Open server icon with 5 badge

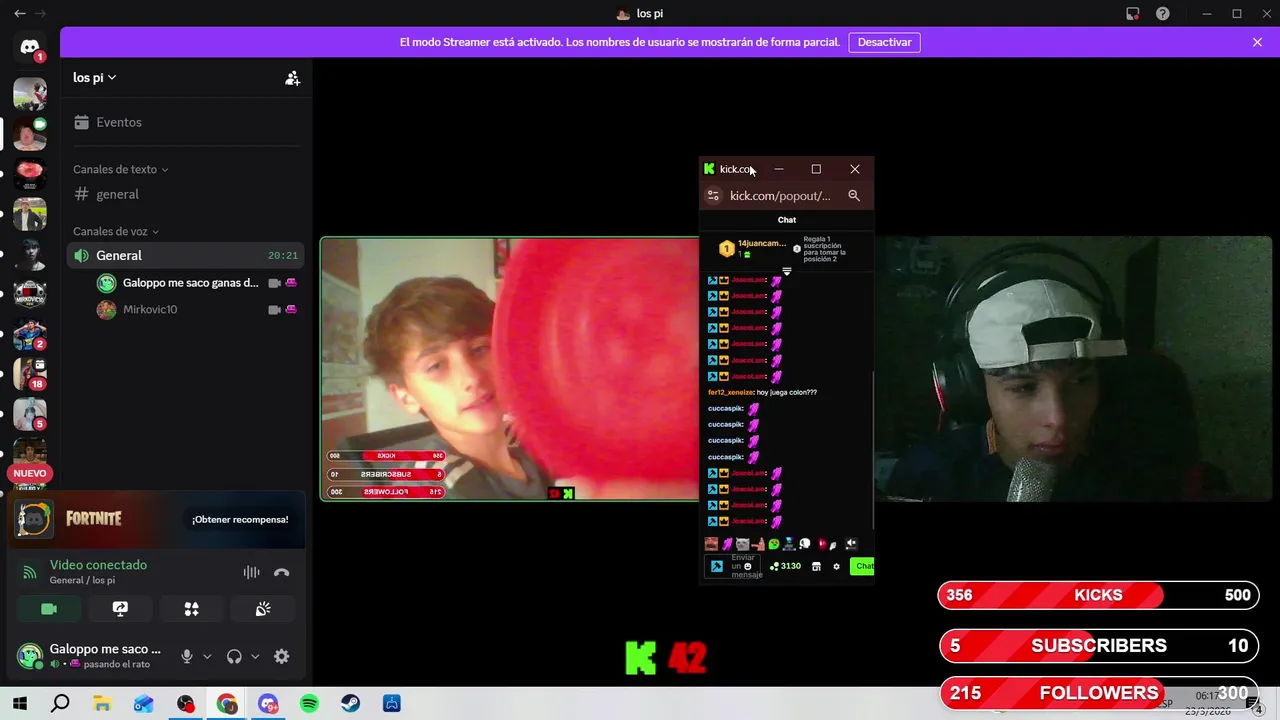click(x=30, y=414)
